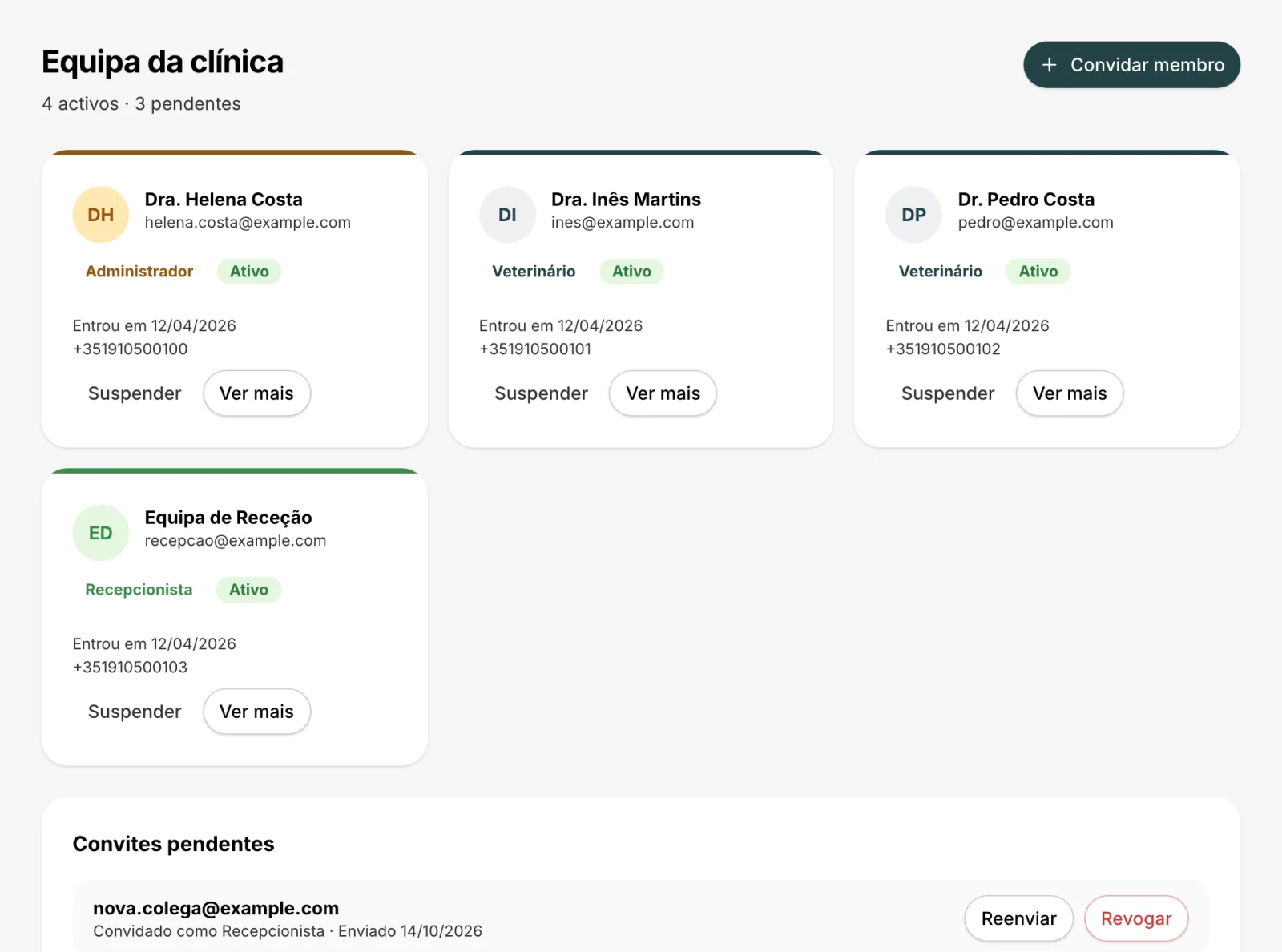Select pending email nova.colega@example.com

click(216, 909)
